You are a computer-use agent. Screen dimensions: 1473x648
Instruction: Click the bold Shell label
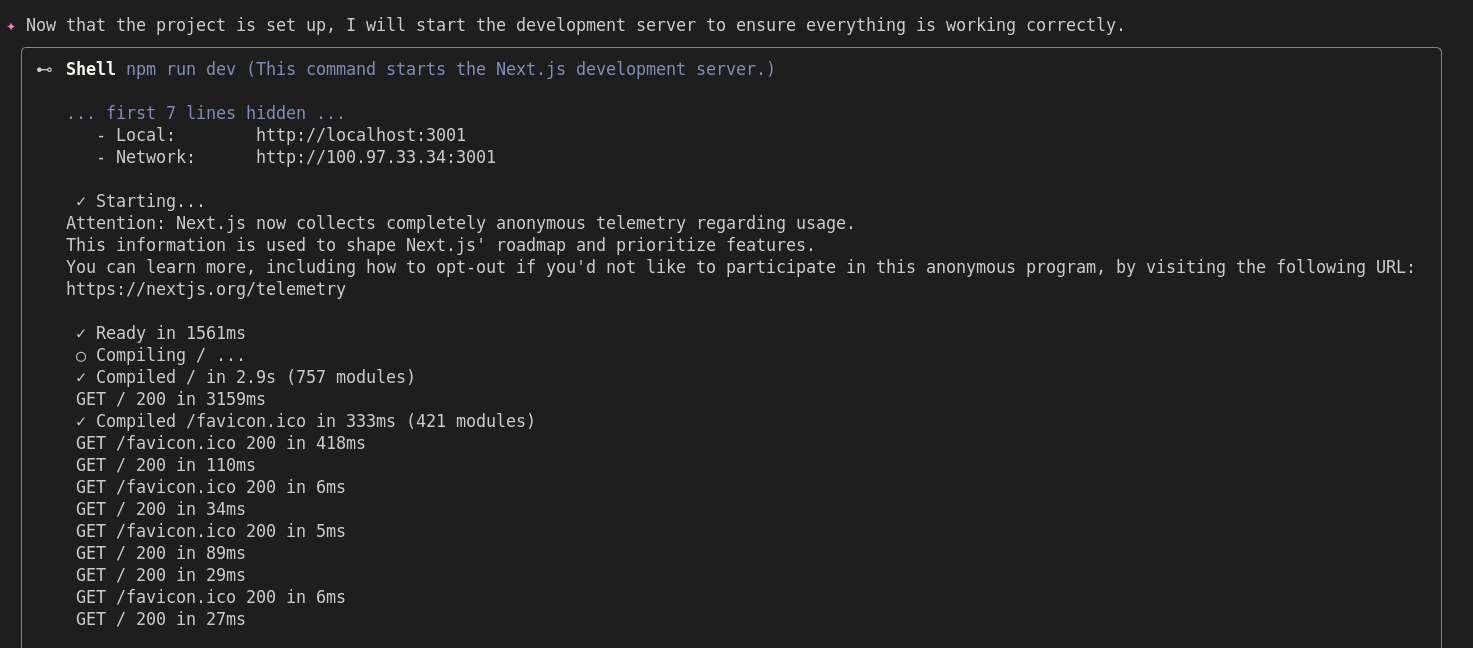click(x=90, y=69)
